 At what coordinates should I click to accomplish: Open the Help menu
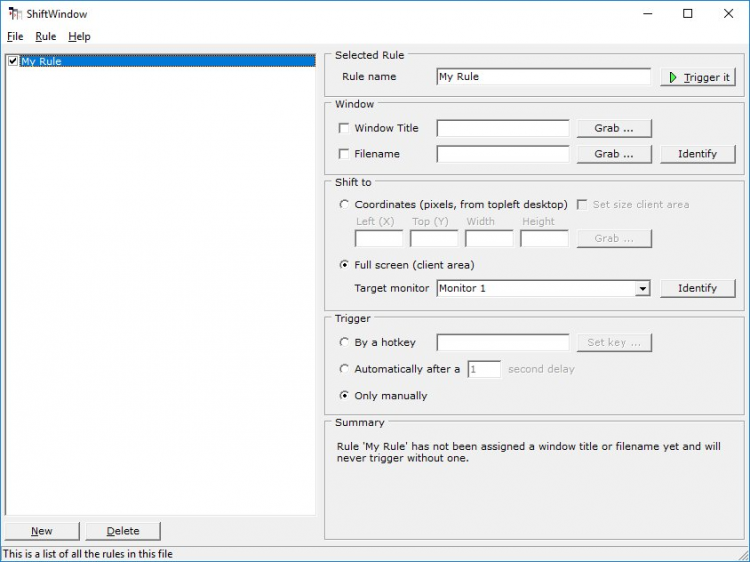pos(79,36)
